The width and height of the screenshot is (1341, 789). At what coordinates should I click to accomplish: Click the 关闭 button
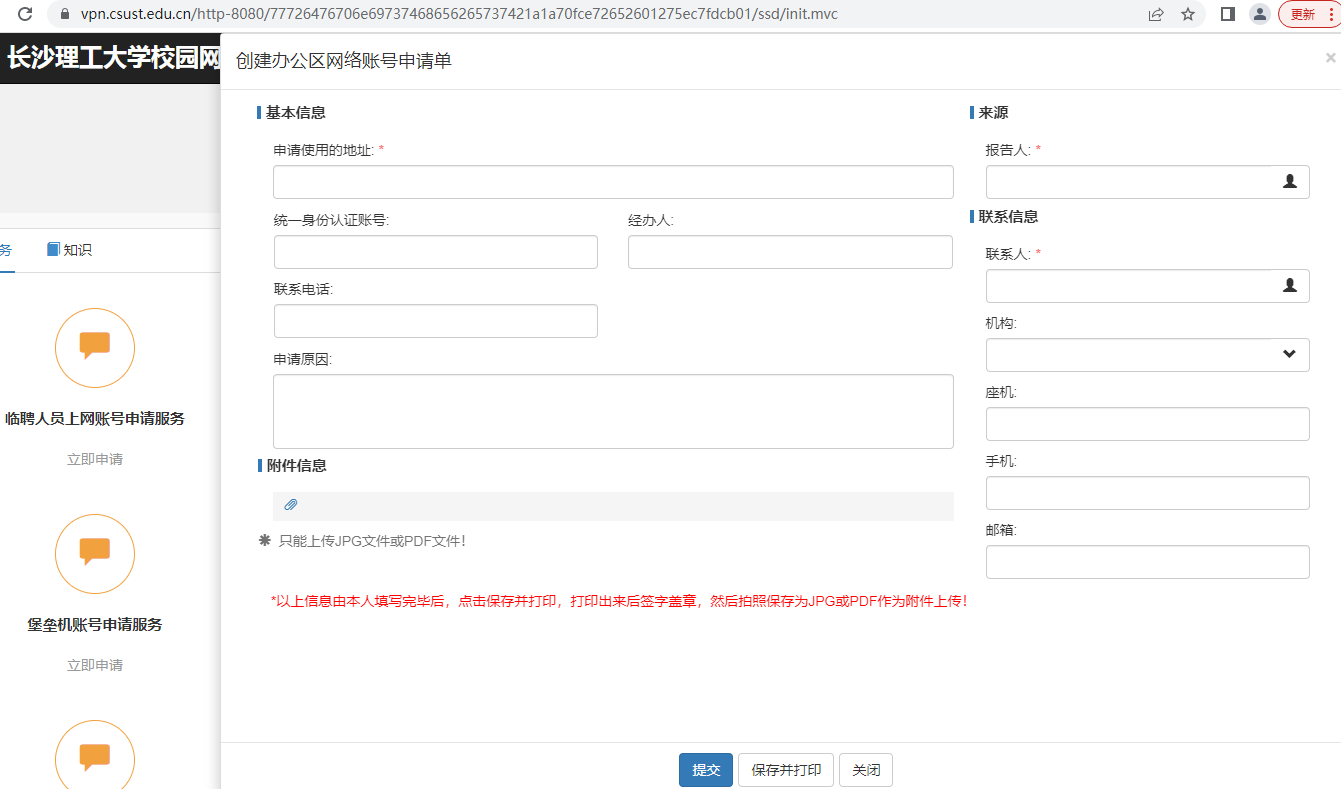(x=865, y=770)
